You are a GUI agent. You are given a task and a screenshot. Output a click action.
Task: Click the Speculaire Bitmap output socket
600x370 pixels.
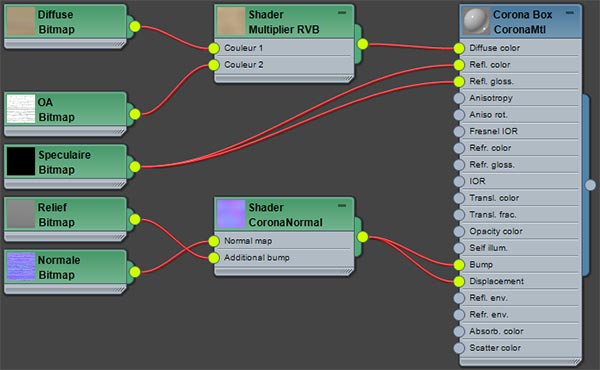click(135, 167)
